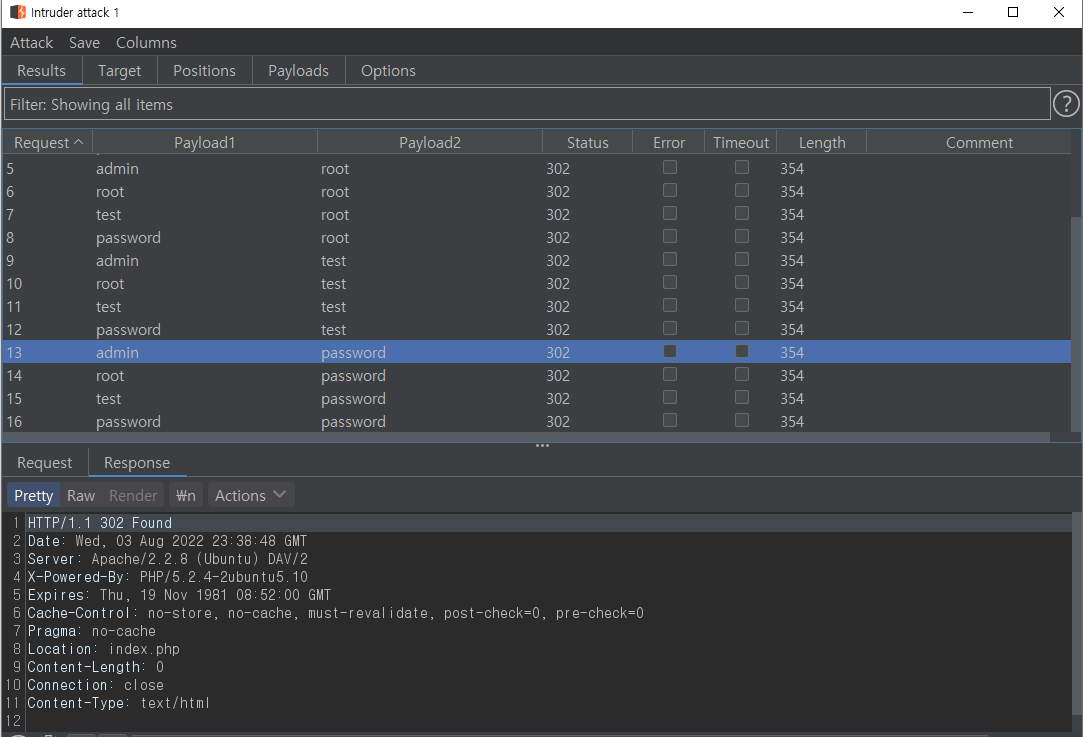Viewport: 1083px width, 737px height.
Task: Switch to Pretty view
Action: click(33, 495)
